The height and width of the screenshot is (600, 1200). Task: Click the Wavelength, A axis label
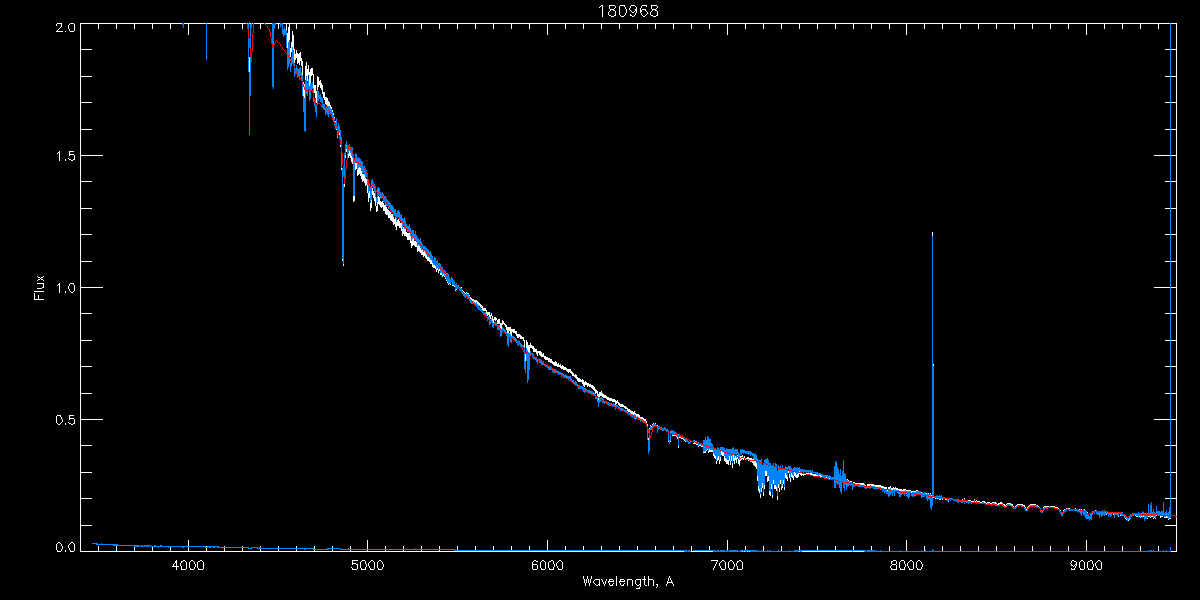click(x=628, y=581)
